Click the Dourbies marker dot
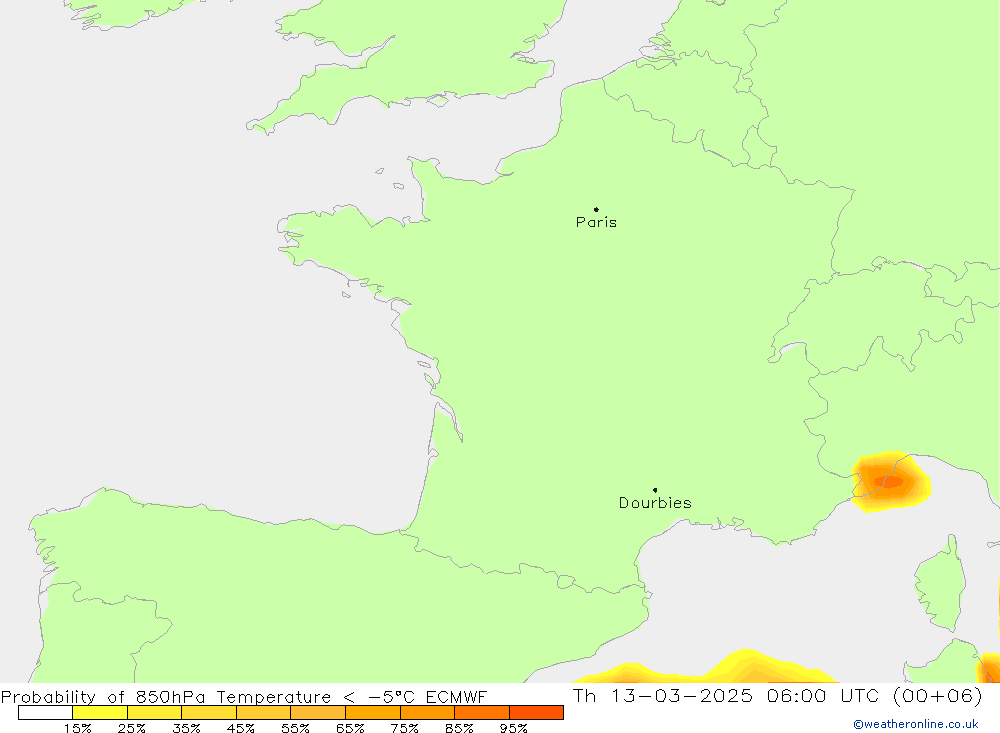Screen dimensions: 1000x733 point(655,490)
